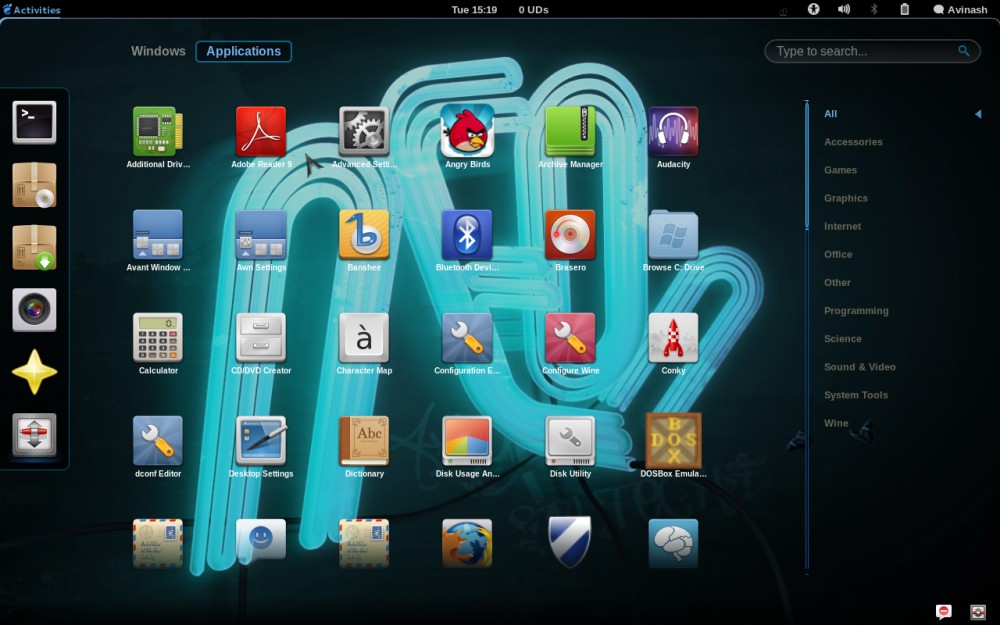Filter by System Tools category

(856, 395)
